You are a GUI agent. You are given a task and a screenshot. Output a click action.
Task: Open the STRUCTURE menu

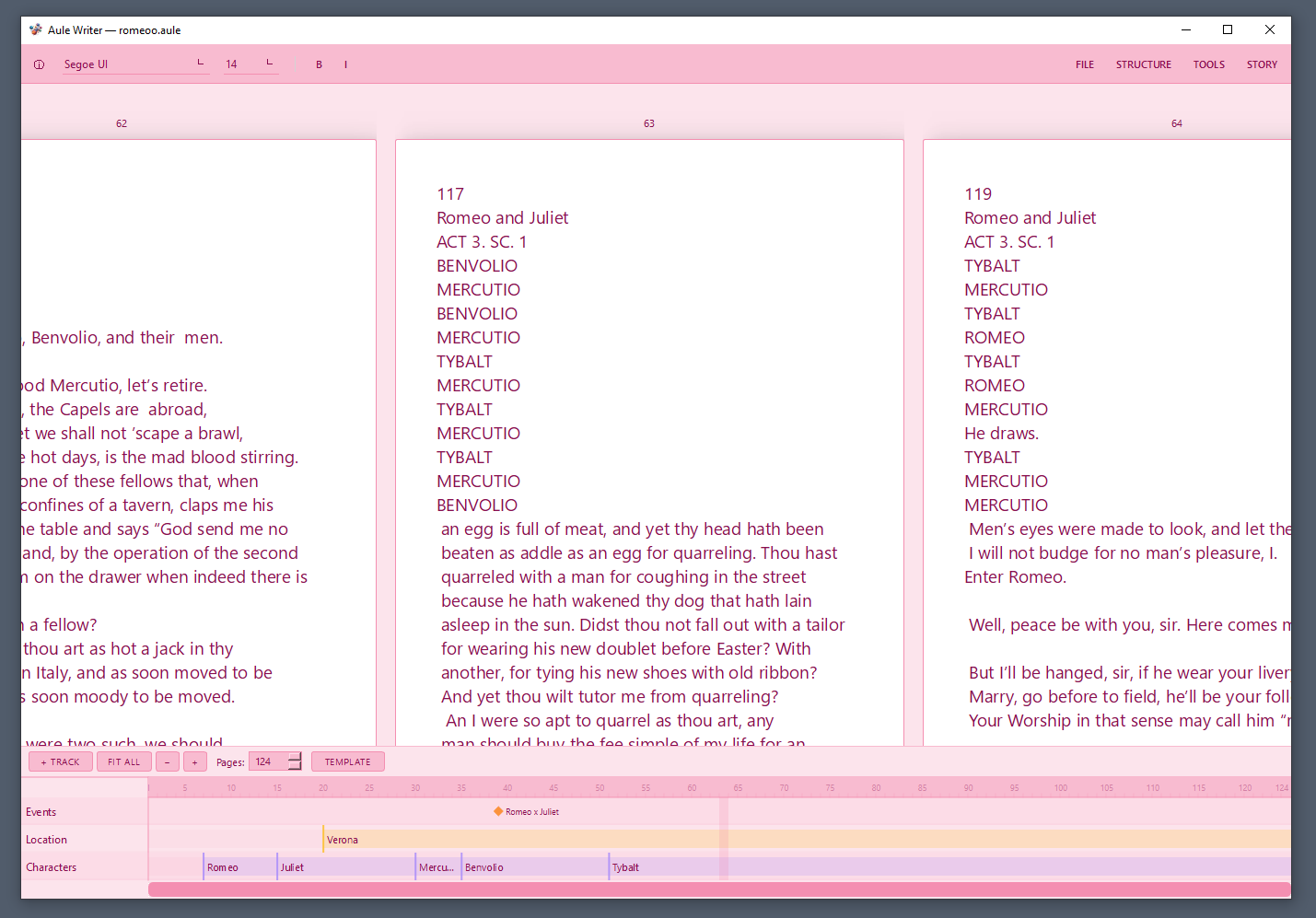click(x=1144, y=64)
